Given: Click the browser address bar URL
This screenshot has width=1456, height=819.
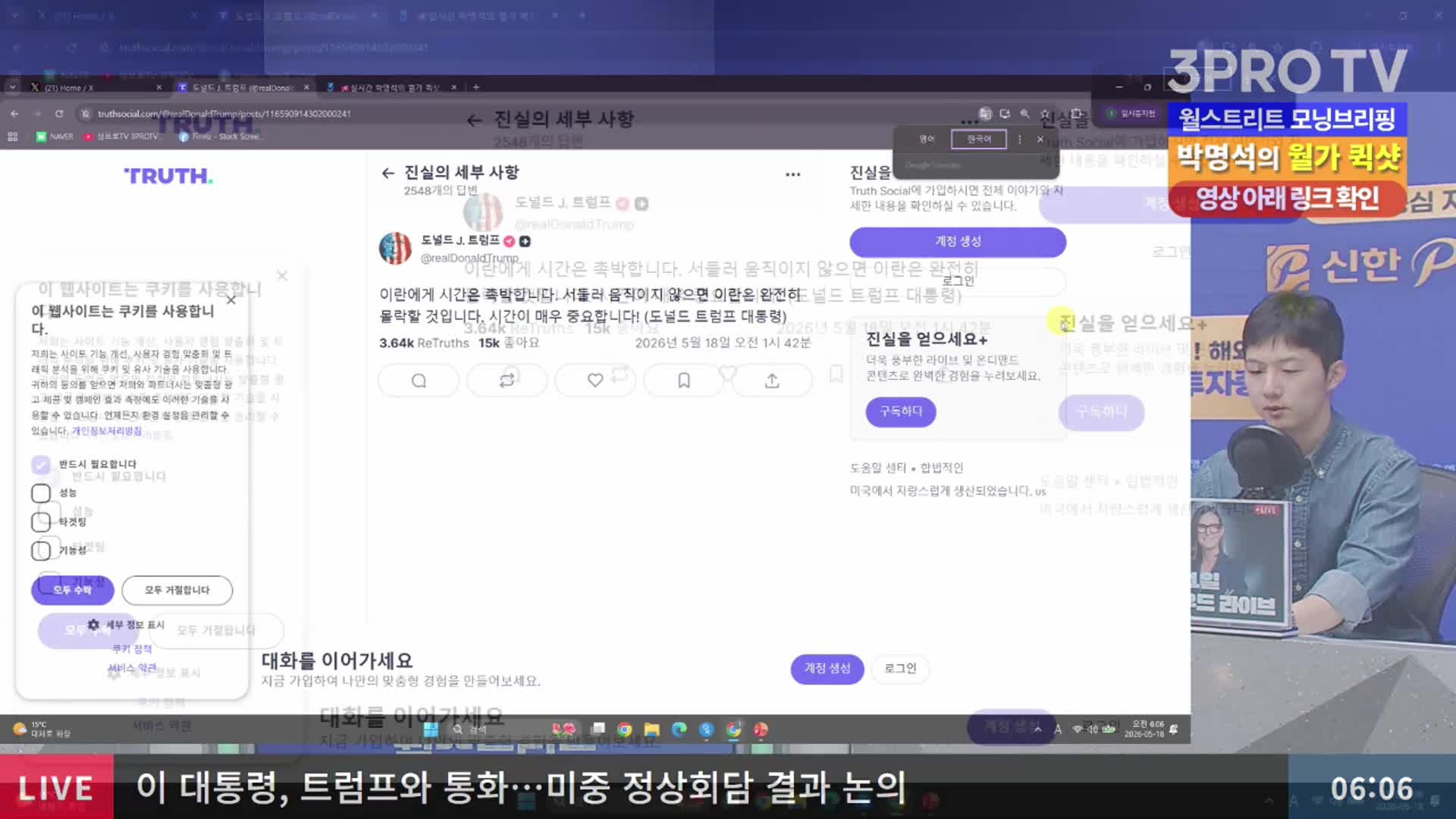Looking at the screenshot, I should [224, 114].
